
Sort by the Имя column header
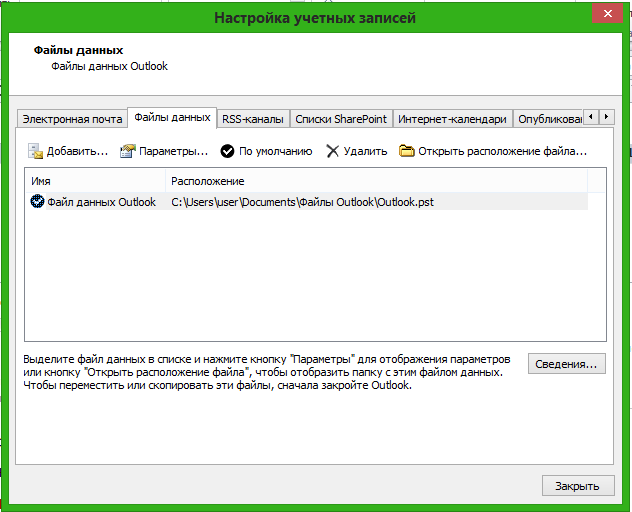95,181
